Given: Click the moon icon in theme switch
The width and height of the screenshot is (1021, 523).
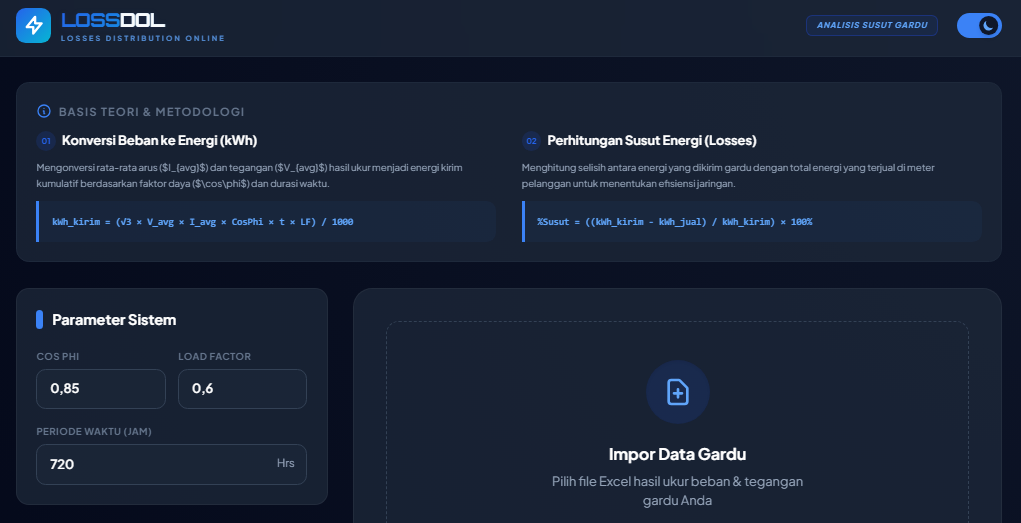Looking at the screenshot, I should [987, 26].
